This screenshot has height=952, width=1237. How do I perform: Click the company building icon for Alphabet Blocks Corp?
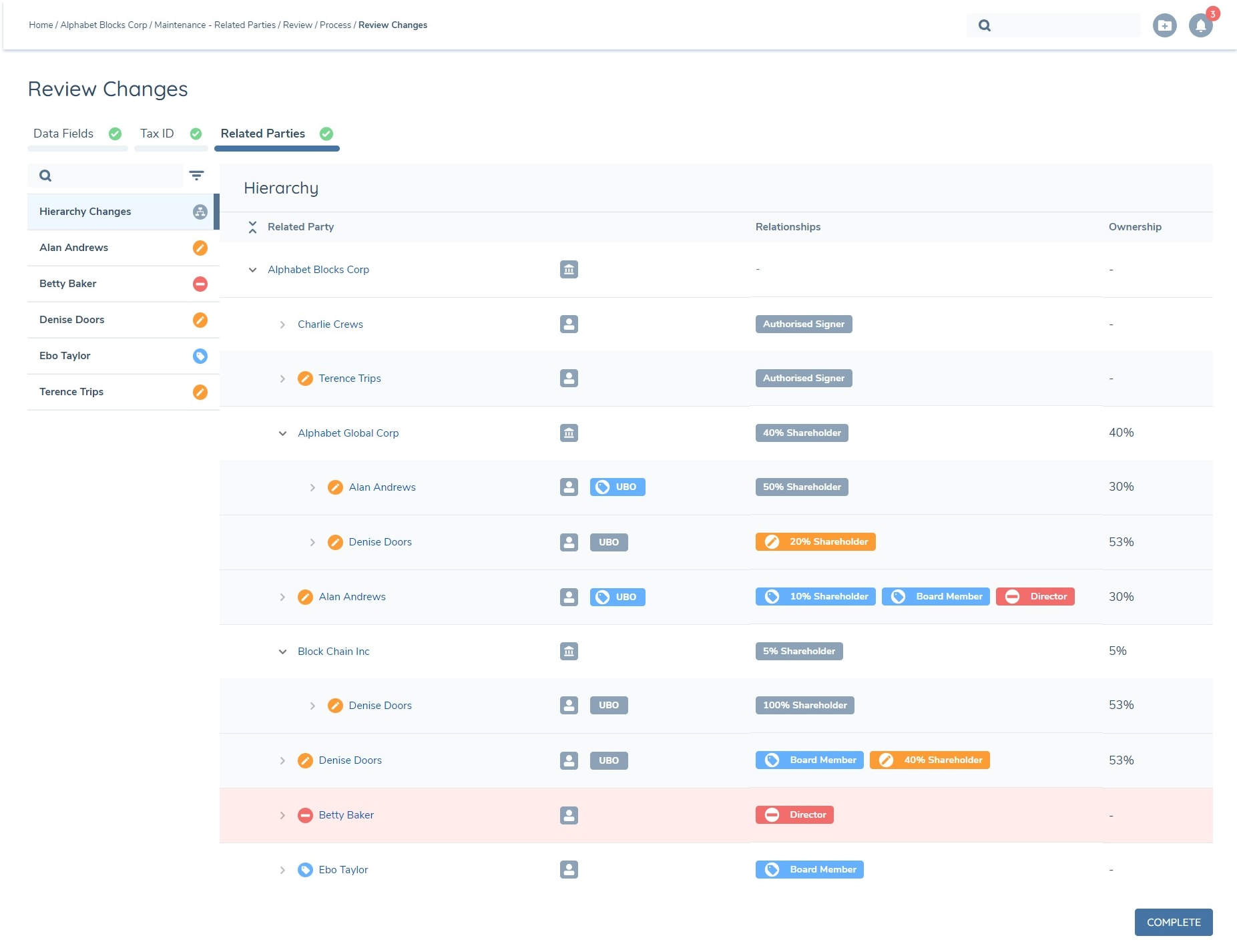point(568,270)
